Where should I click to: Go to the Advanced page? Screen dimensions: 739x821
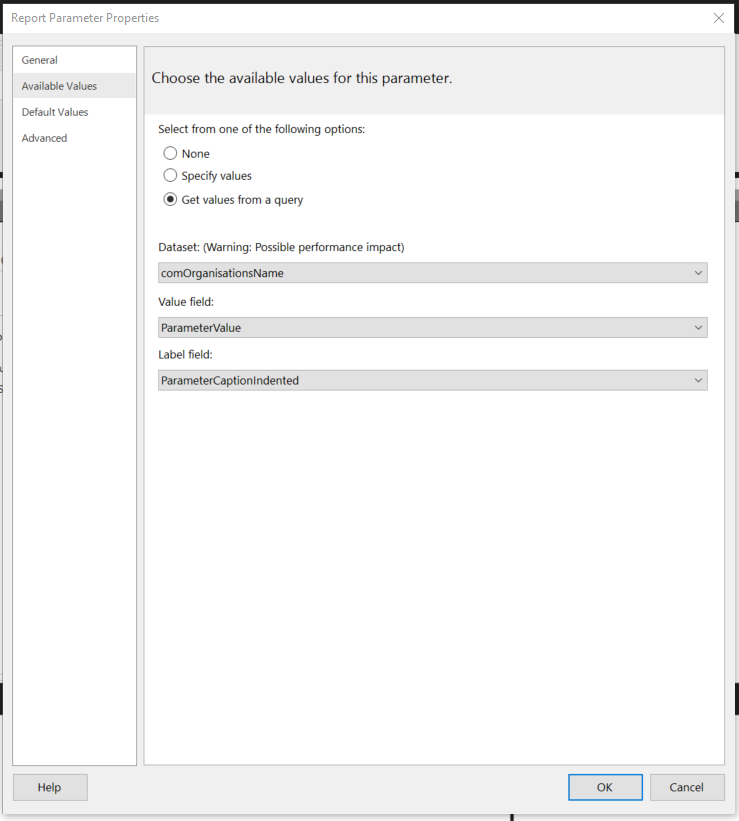tap(74, 138)
